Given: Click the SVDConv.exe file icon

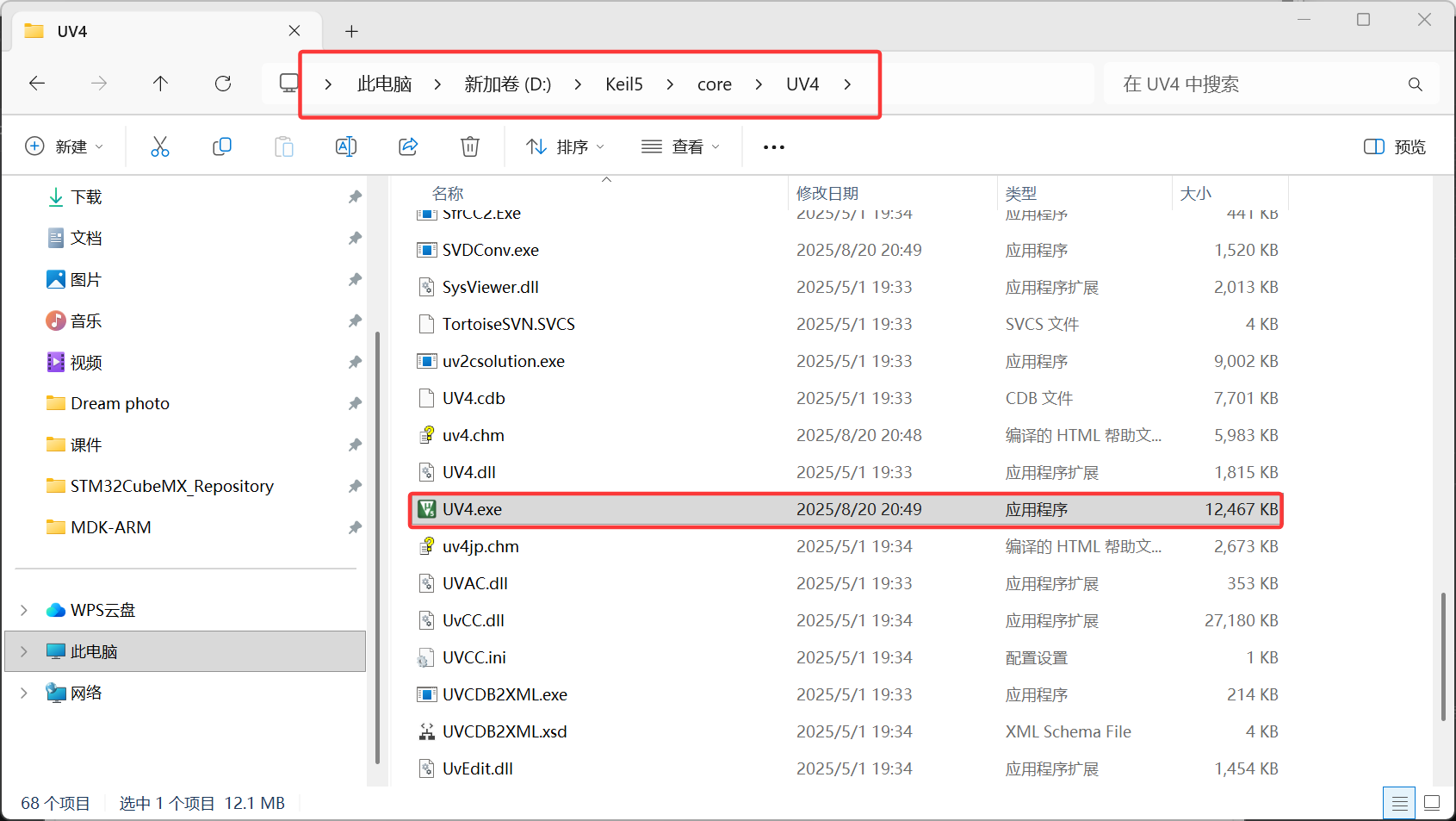Looking at the screenshot, I should [x=426, y=250].
